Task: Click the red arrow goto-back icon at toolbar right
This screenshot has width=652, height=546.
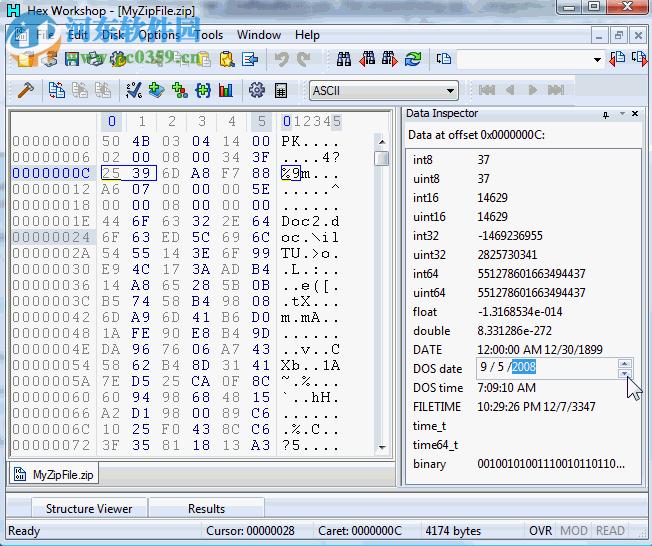Action: coord(617,59)
